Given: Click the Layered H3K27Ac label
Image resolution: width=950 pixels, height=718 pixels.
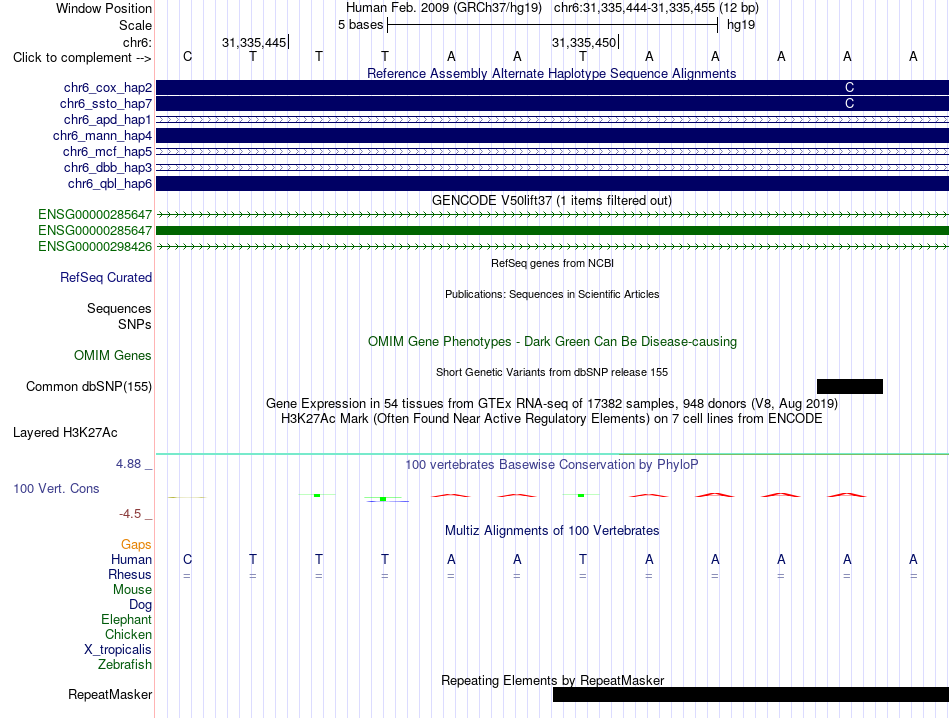Looking at the screenshot, I should 65,433.
